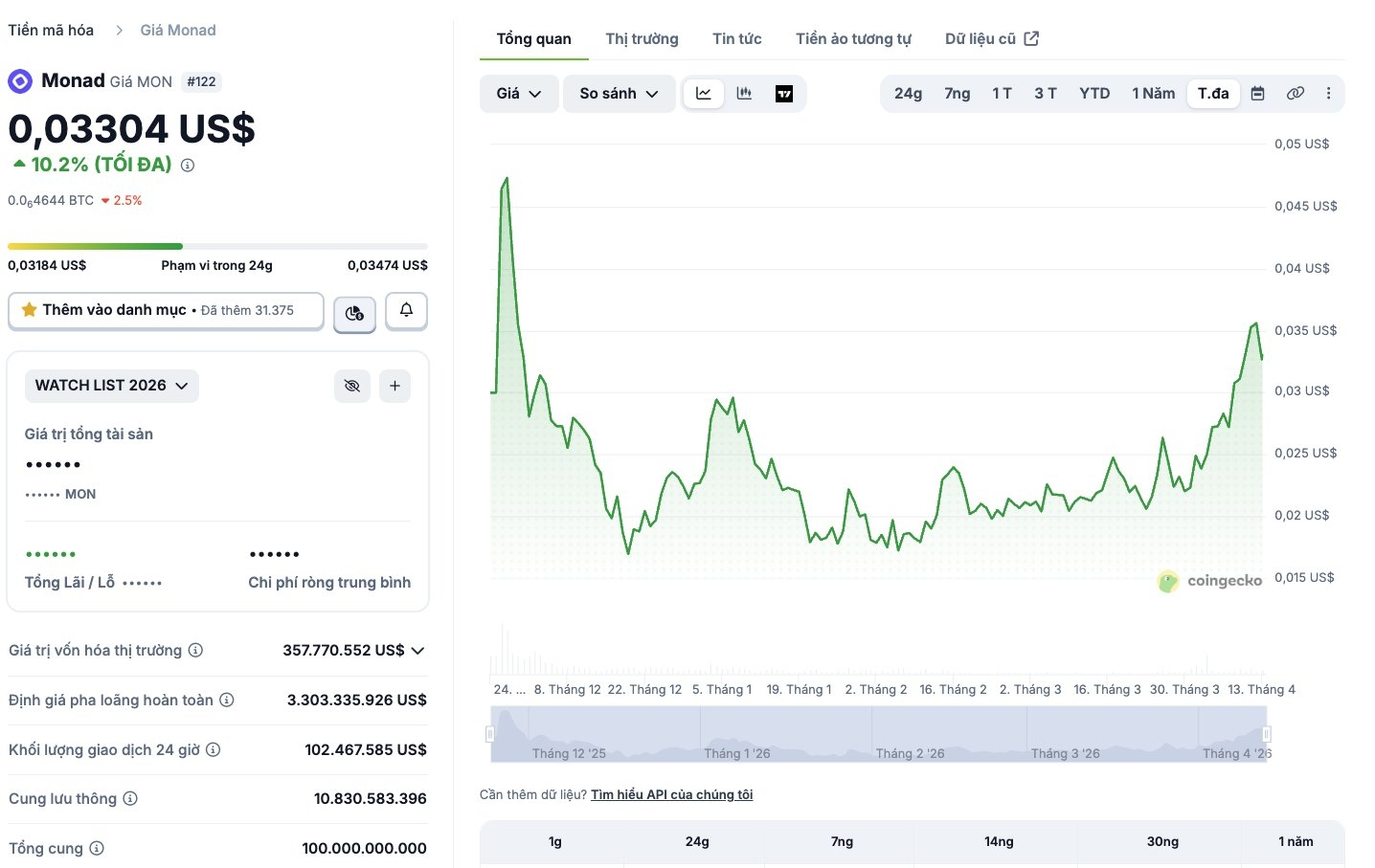This screenshot has width=1375, height=868.
Task: Select the 1 Năm time range
Action: (1153, 94)
